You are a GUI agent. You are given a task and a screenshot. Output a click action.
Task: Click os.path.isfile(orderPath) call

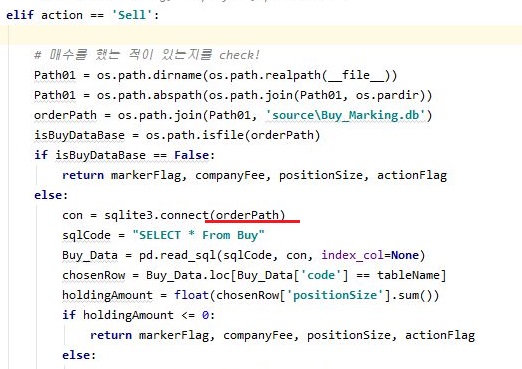(x=233, y=135)
